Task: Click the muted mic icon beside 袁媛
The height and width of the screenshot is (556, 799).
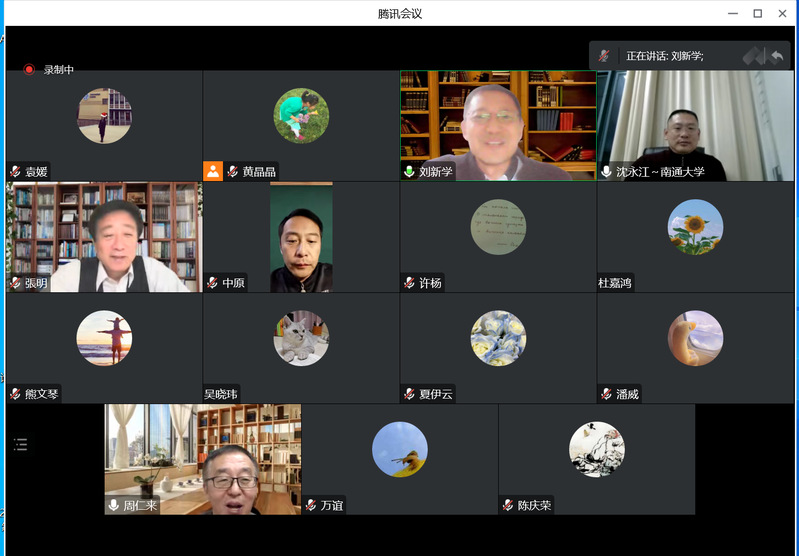Action: 16,171
